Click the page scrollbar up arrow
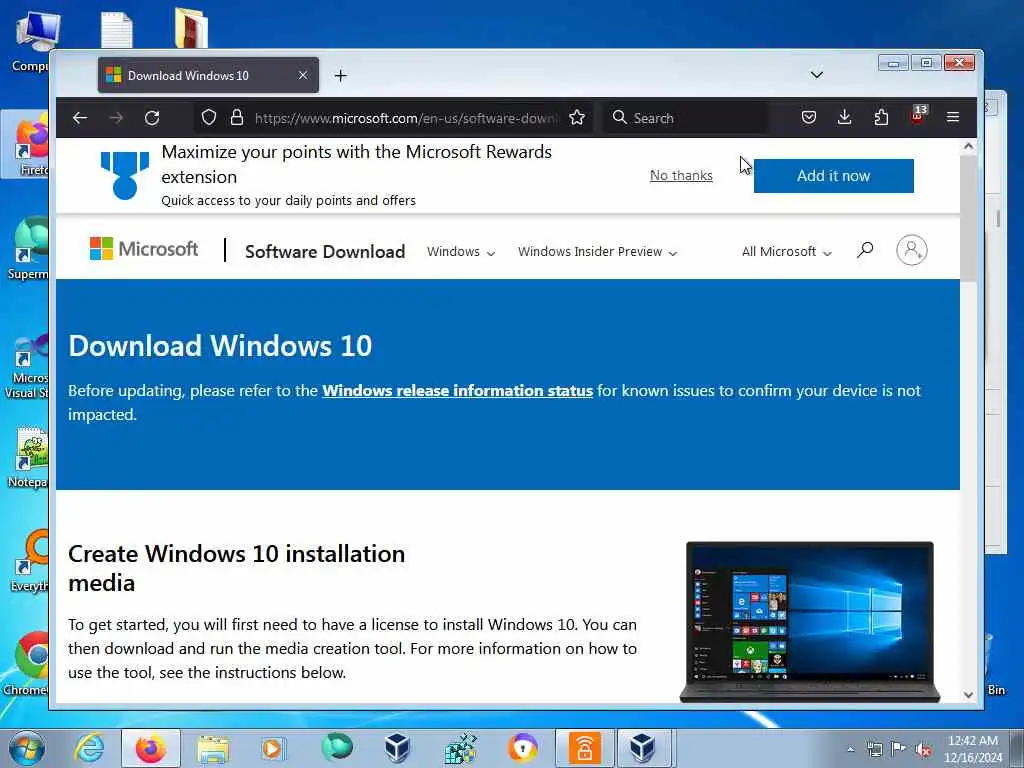1024x768 pixels. tap(968, 146)
